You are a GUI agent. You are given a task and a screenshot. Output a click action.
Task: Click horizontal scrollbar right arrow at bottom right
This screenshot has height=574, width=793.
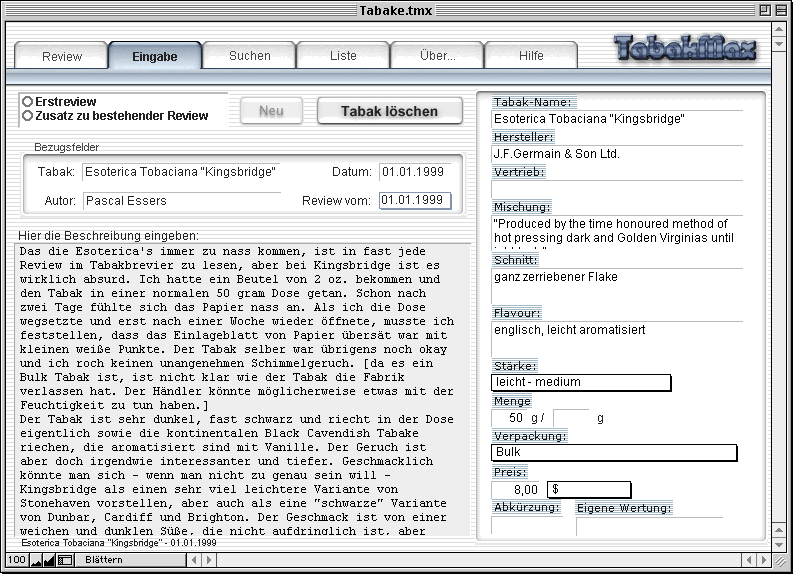pos(764,560)
